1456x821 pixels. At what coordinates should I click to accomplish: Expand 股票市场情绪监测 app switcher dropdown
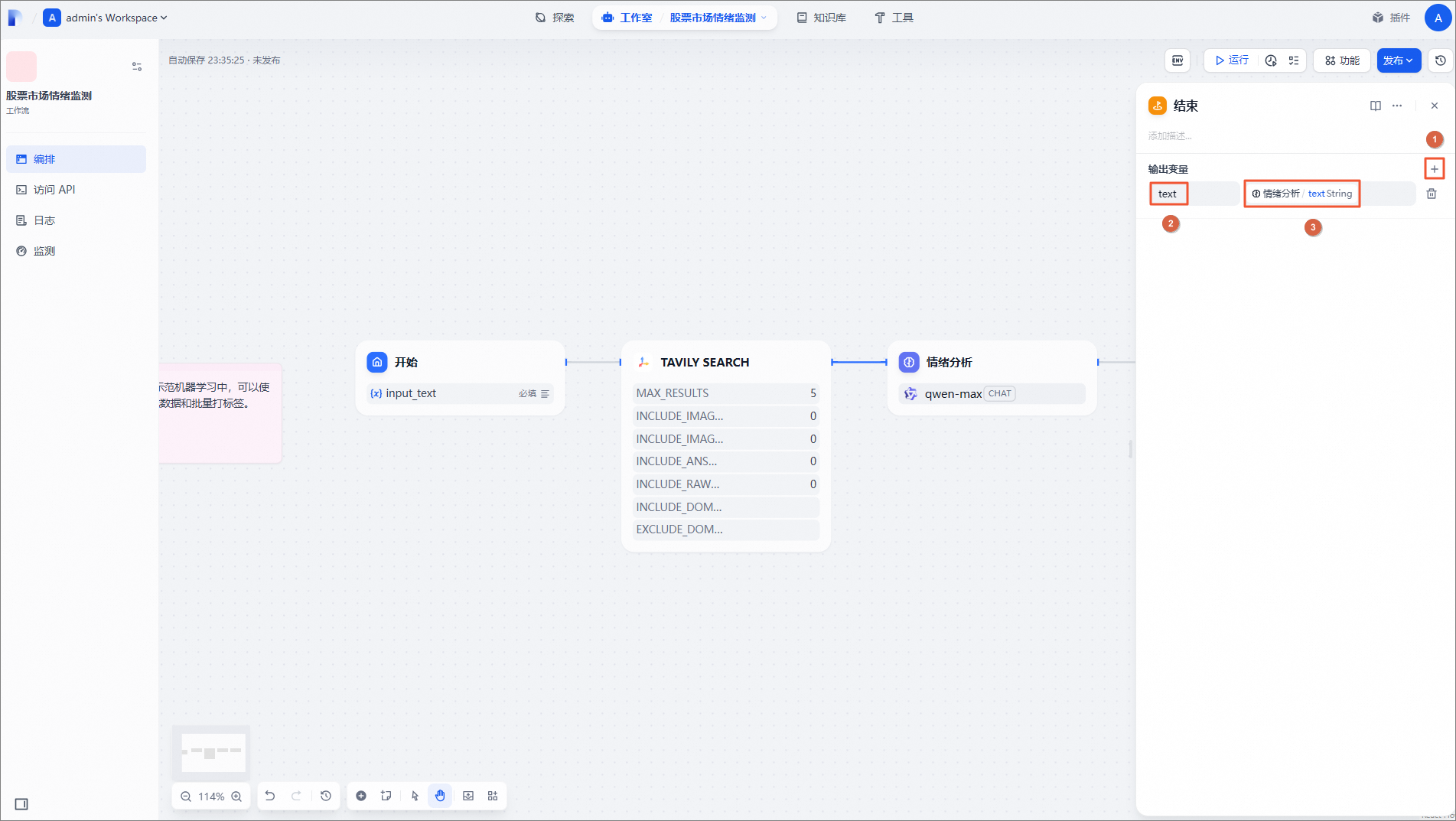pos(718,18)
